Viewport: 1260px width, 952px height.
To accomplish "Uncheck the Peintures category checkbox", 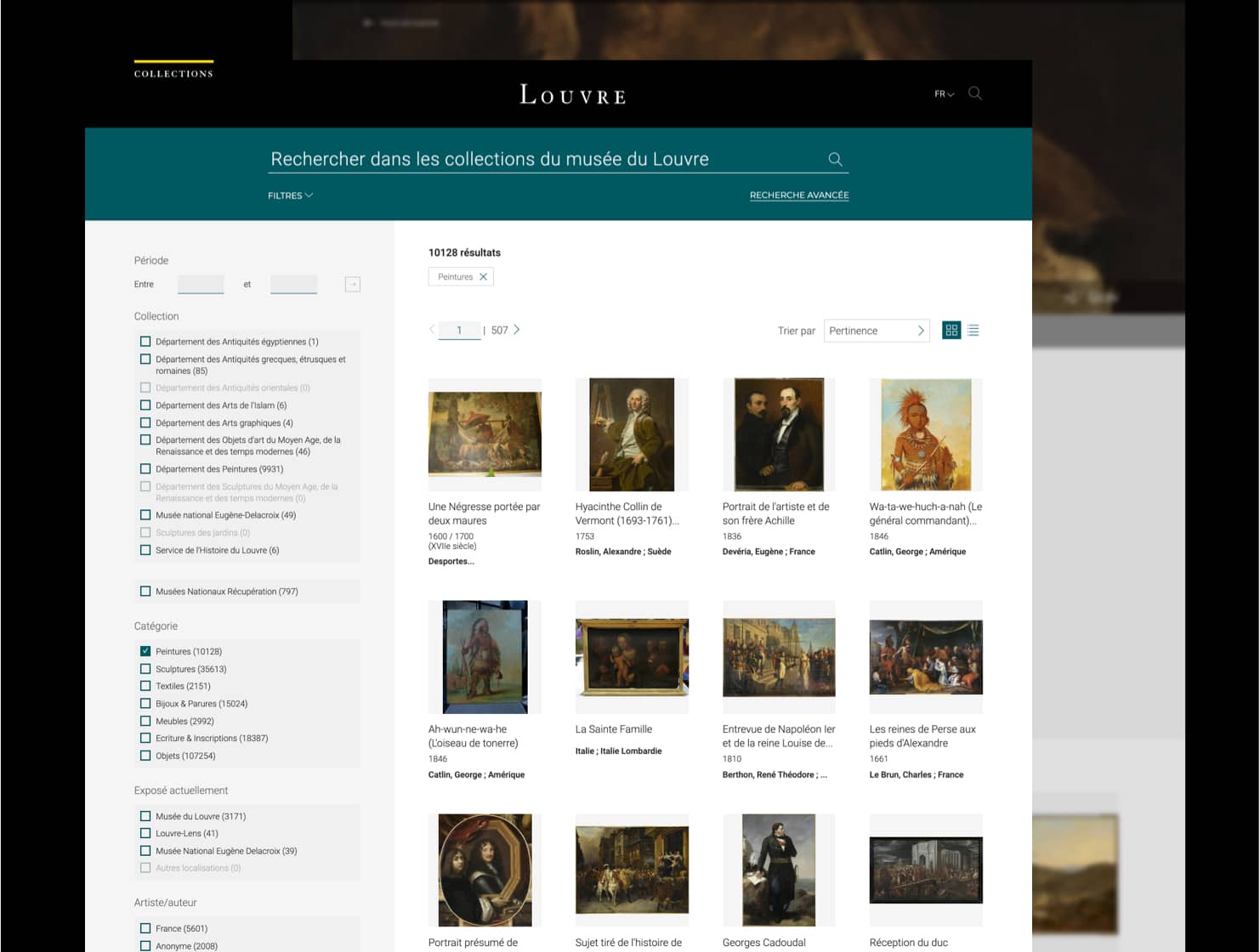I will coord(145,651).
